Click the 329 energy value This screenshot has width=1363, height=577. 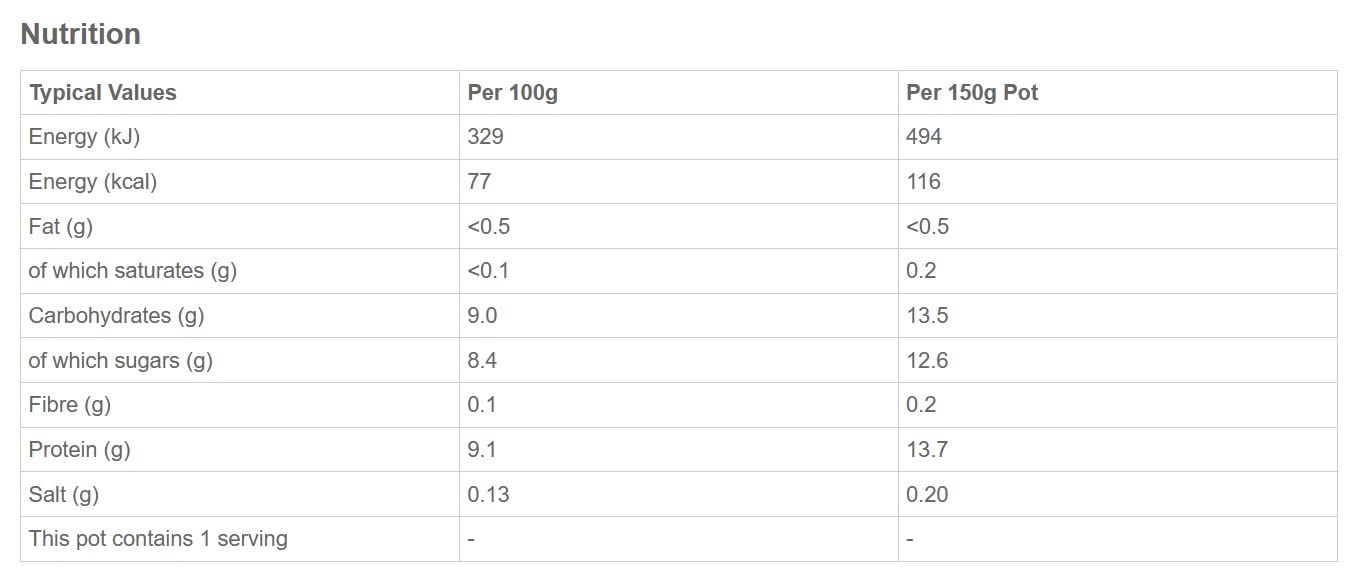tap(485, 137)
